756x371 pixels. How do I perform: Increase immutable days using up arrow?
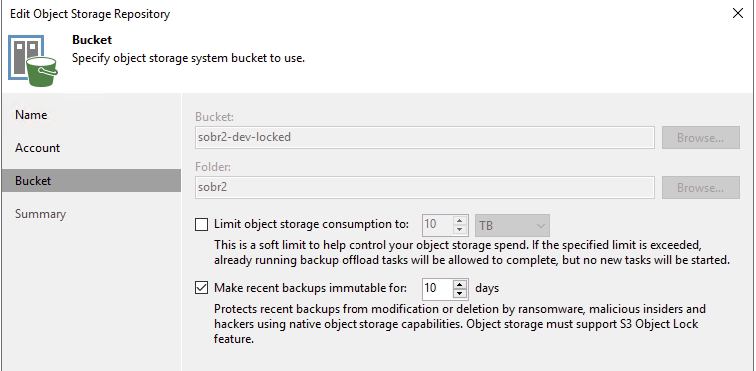(460, 284)
